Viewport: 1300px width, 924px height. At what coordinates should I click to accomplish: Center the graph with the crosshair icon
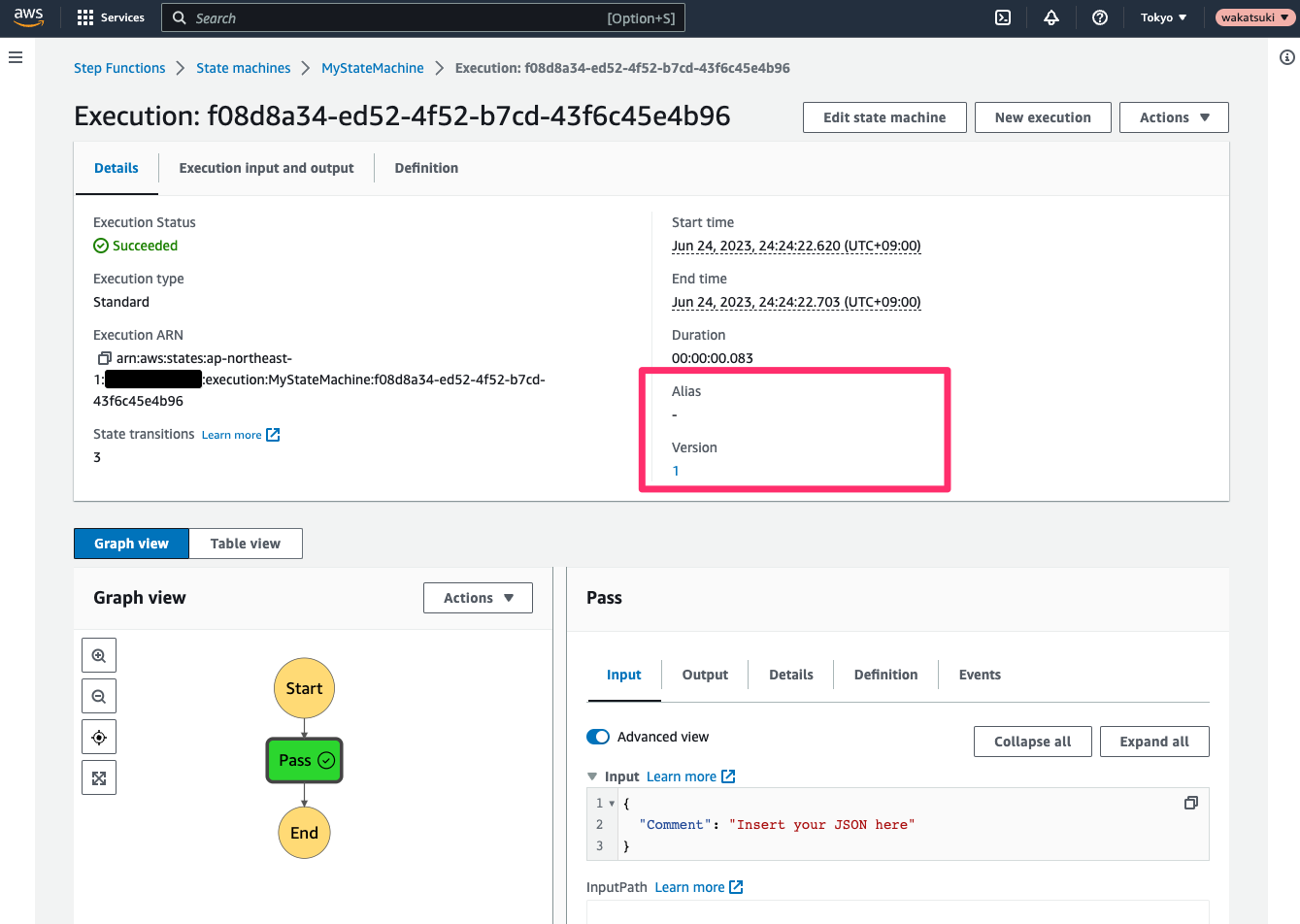point(98,736)
